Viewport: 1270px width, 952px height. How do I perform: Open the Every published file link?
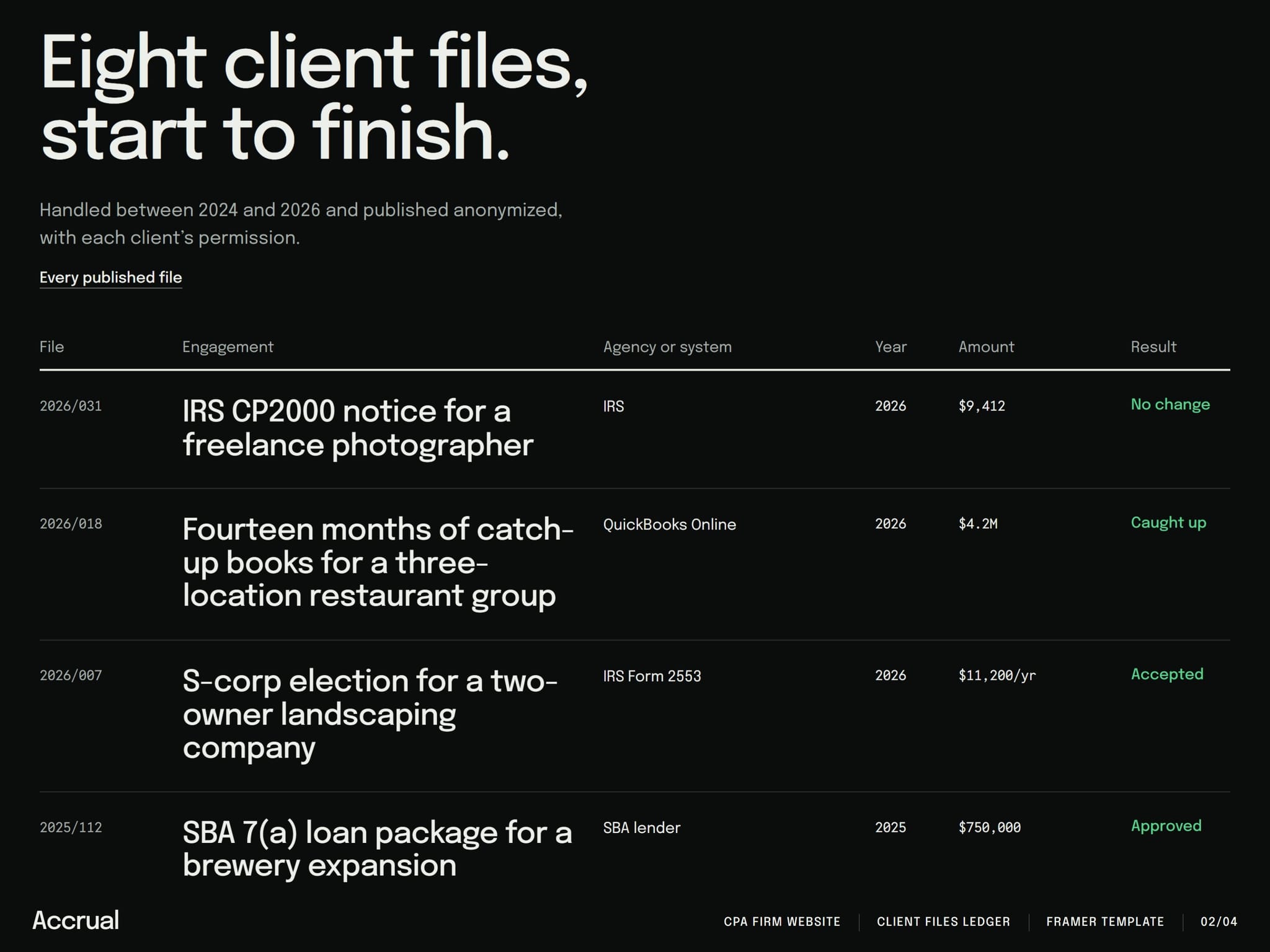point(111,278)
